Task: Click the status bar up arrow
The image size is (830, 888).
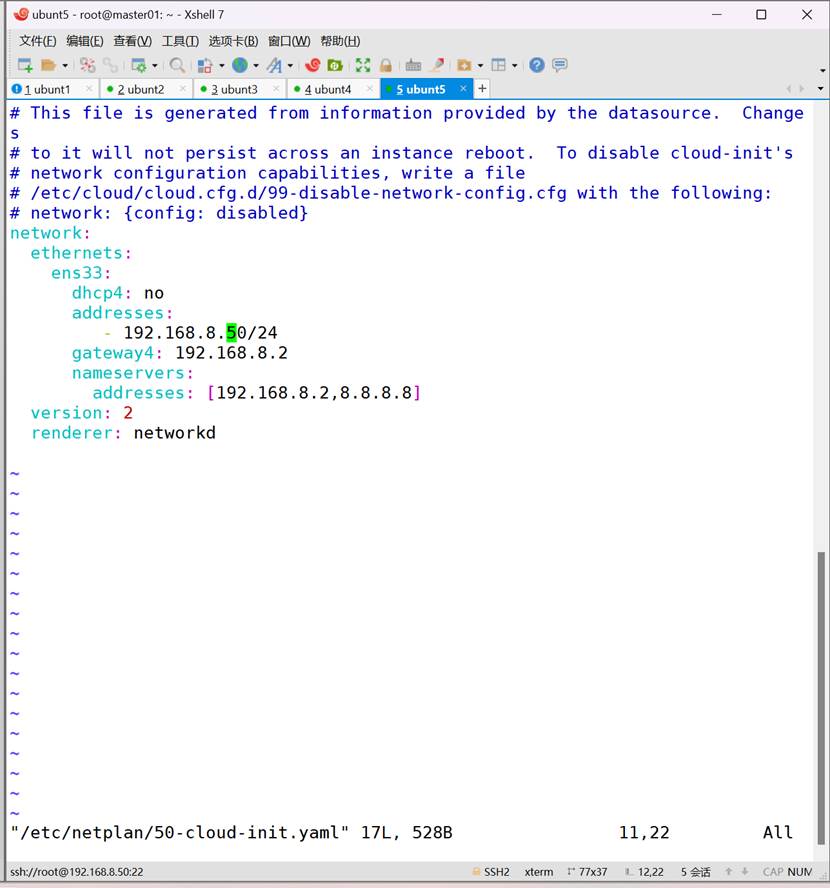Action: (729, 872)
